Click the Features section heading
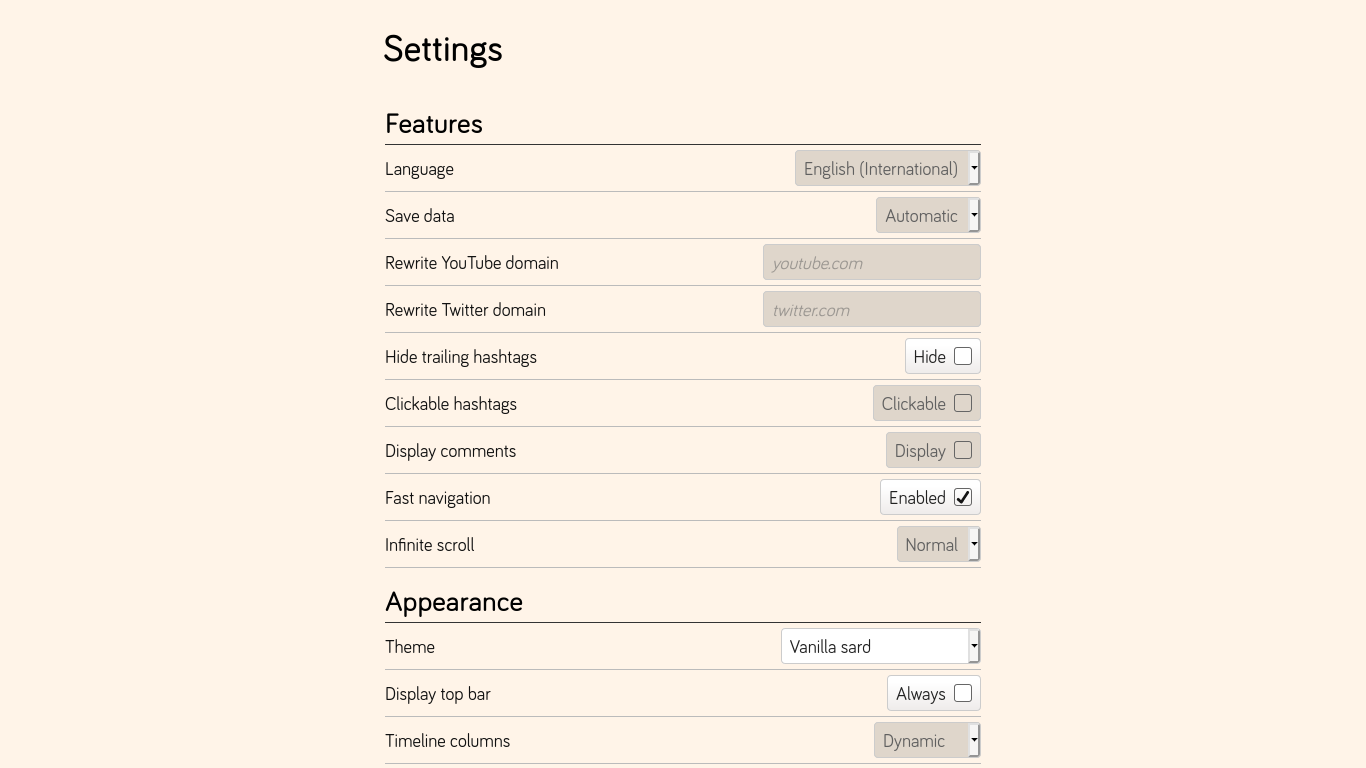1366x768 pixels. point(434,124)
